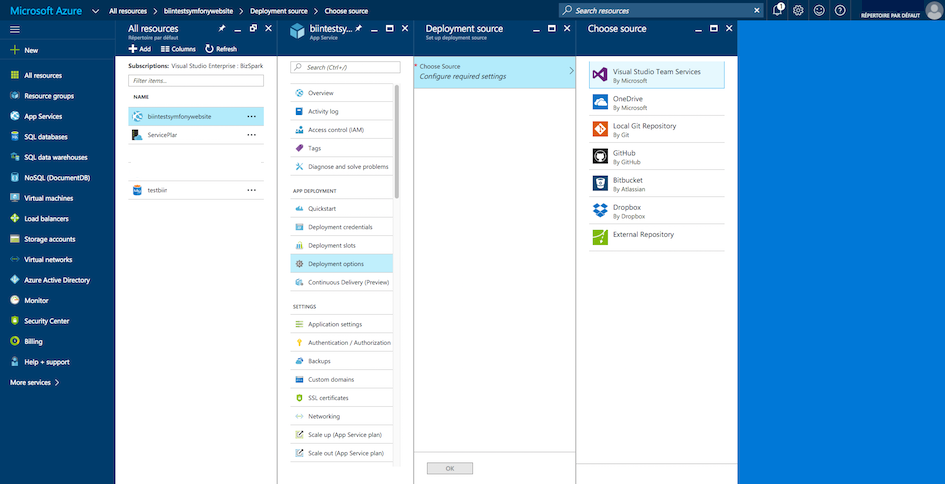Open the help question mark icon
The height and width of the screenshot is (484, 945).
coord(840,10)
